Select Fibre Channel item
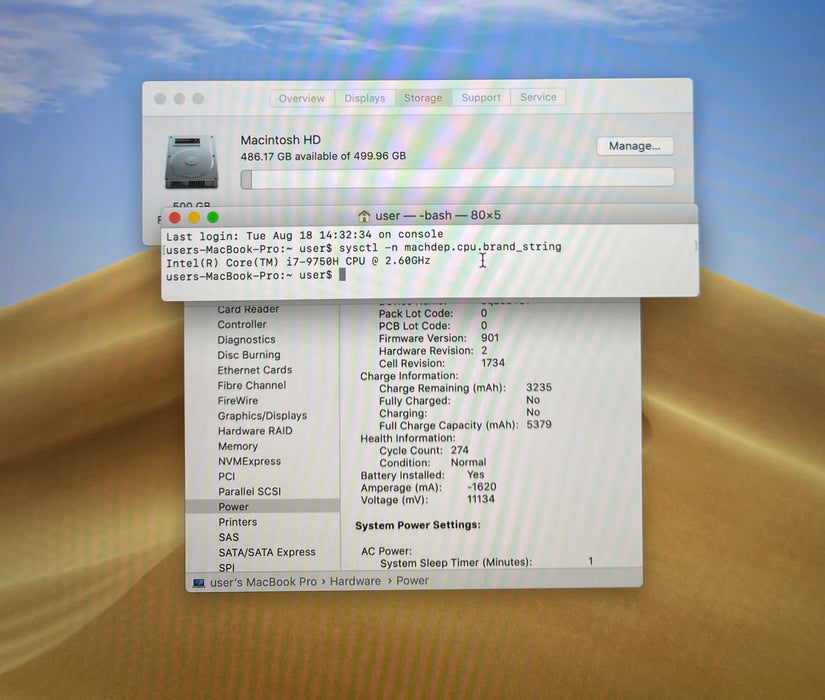 click(x=252, y=385)
